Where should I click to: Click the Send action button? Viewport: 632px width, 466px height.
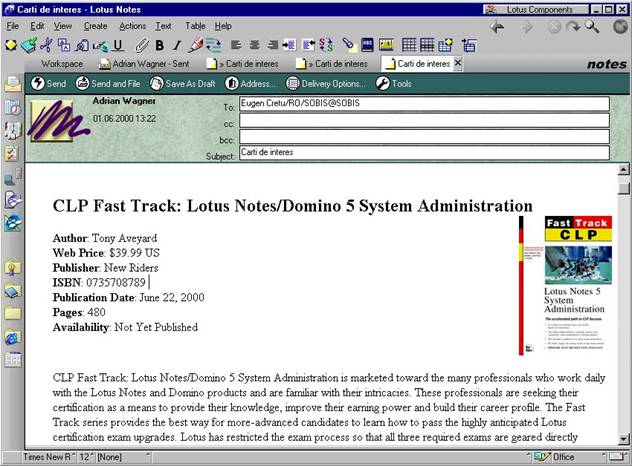point(48,84)
